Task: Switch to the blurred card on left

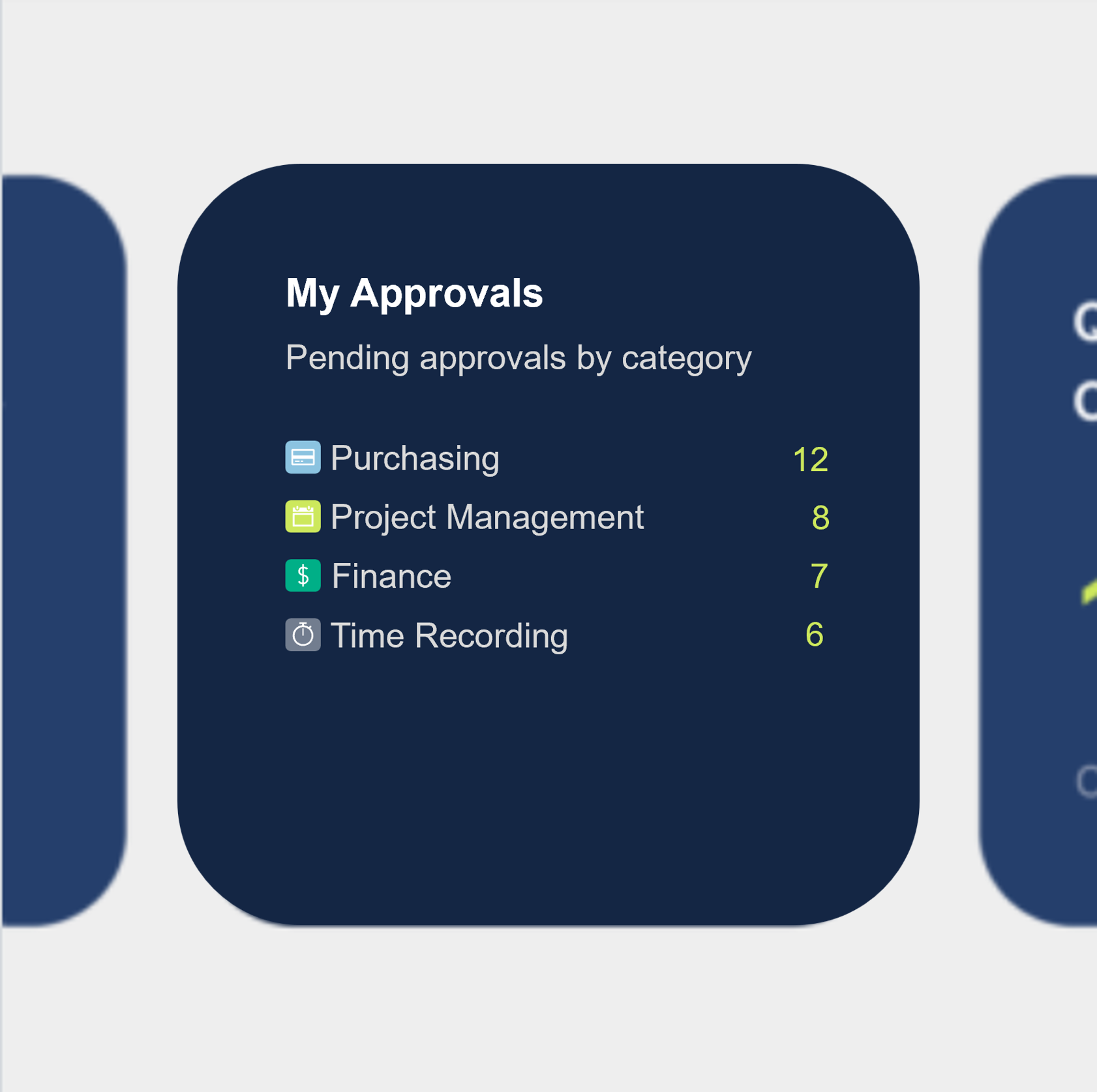Action: [x=64, y=551]
